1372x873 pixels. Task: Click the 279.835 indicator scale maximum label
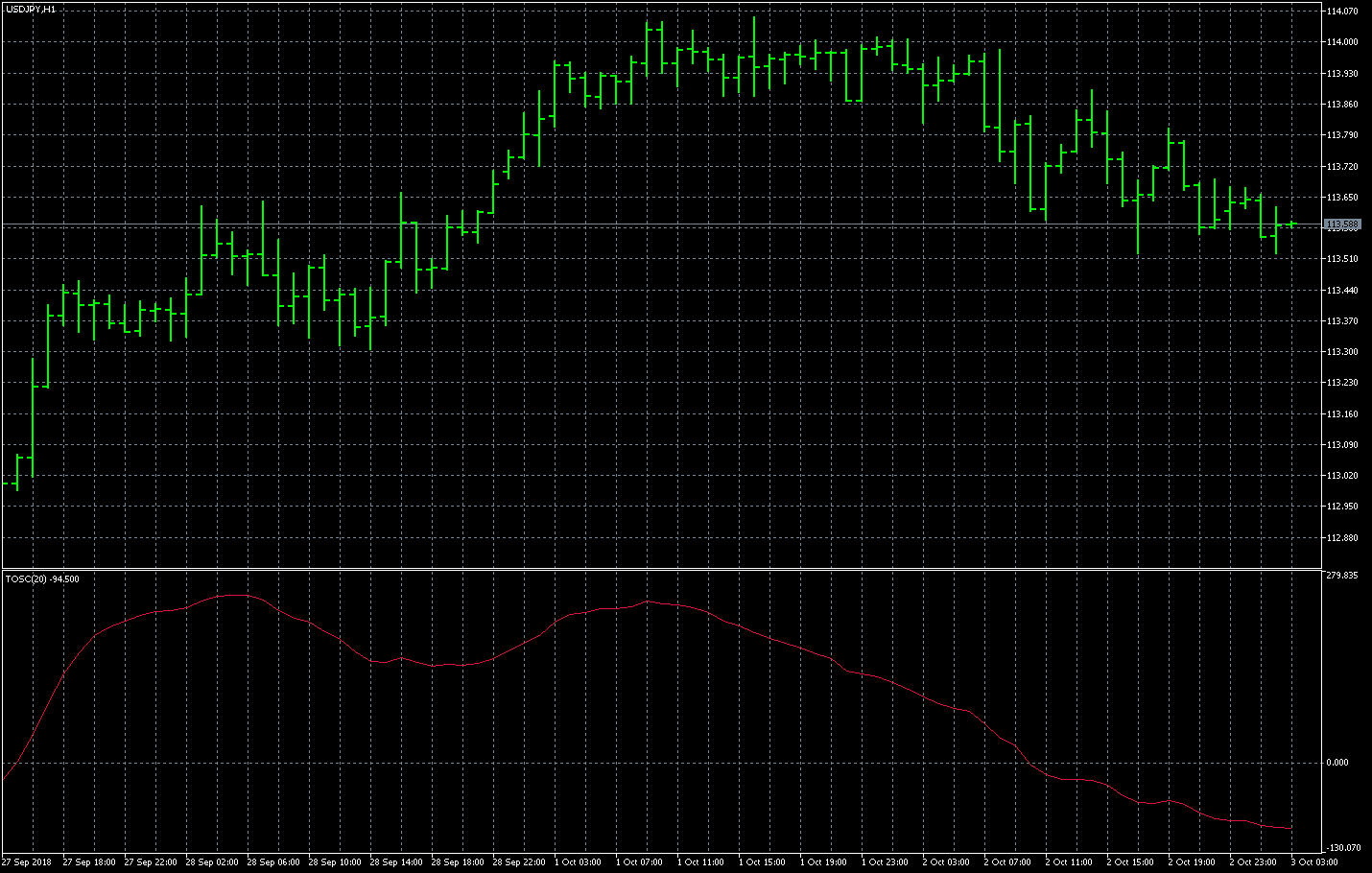coord(1341,576)
